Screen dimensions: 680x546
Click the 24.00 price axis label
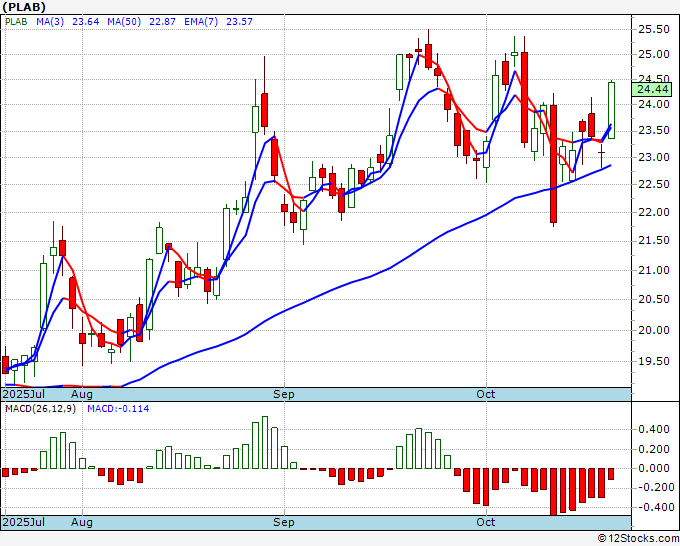pyautogui.click(x=654, y=104)
